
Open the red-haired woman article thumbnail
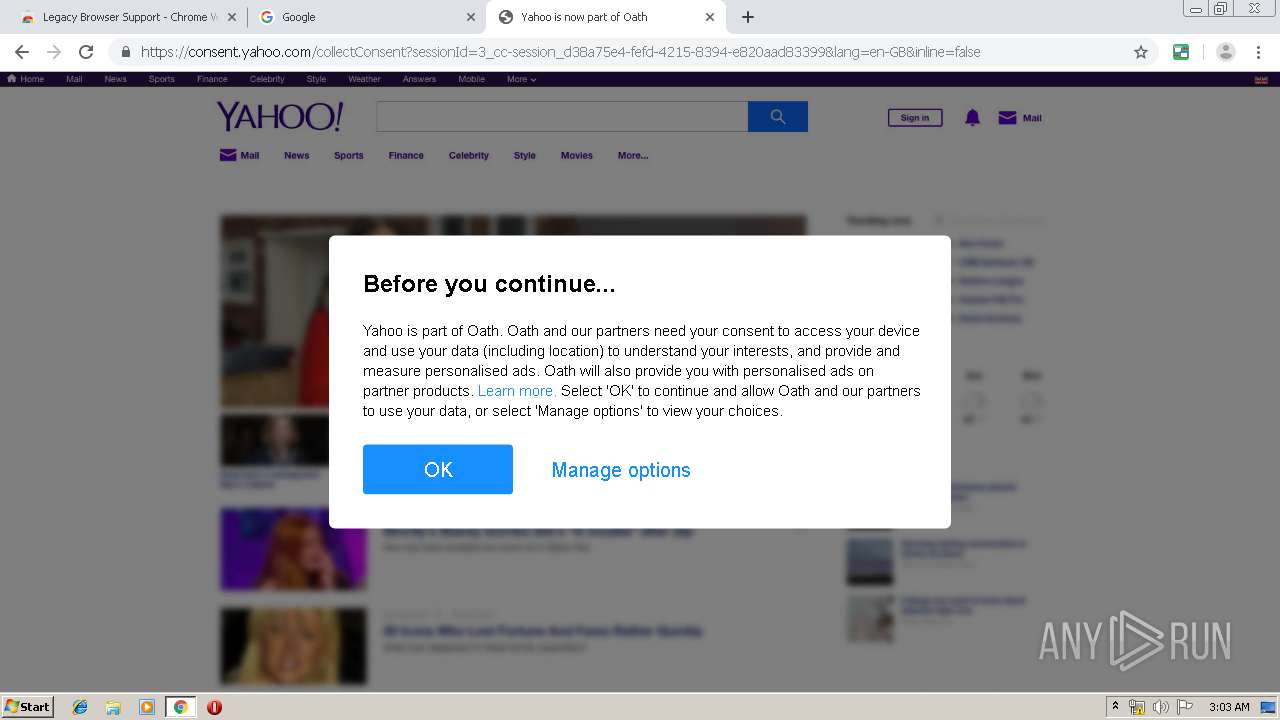[294, 549]
